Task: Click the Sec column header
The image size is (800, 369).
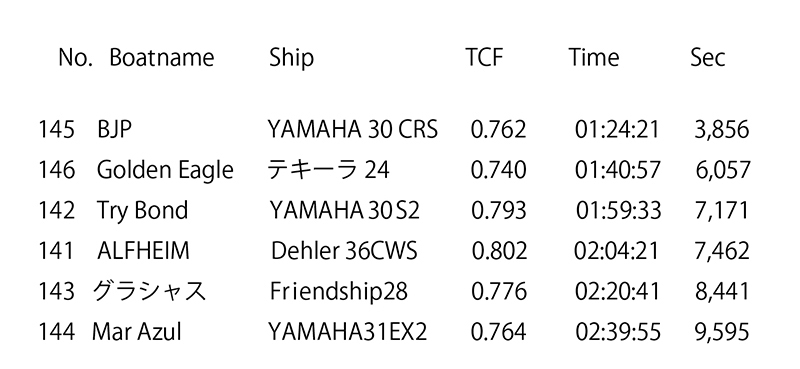Action: pos(708,57)
